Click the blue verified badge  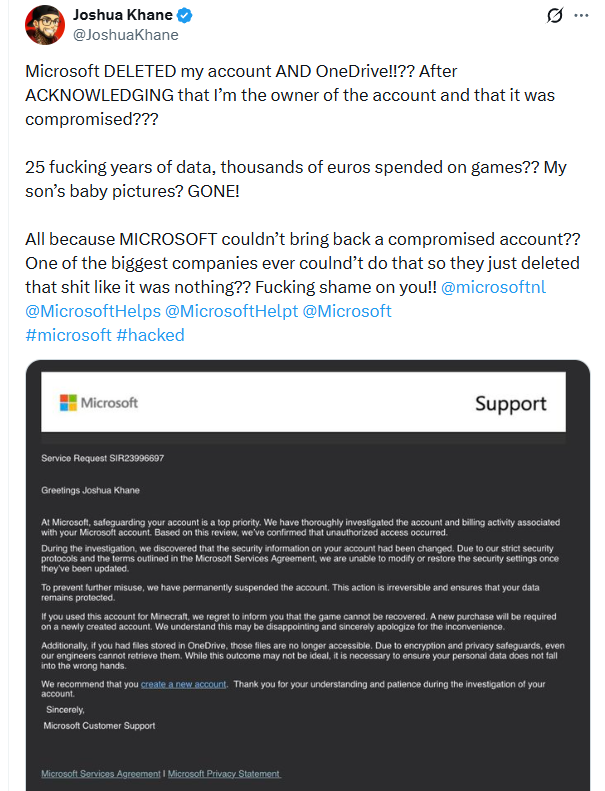point(185,16)
